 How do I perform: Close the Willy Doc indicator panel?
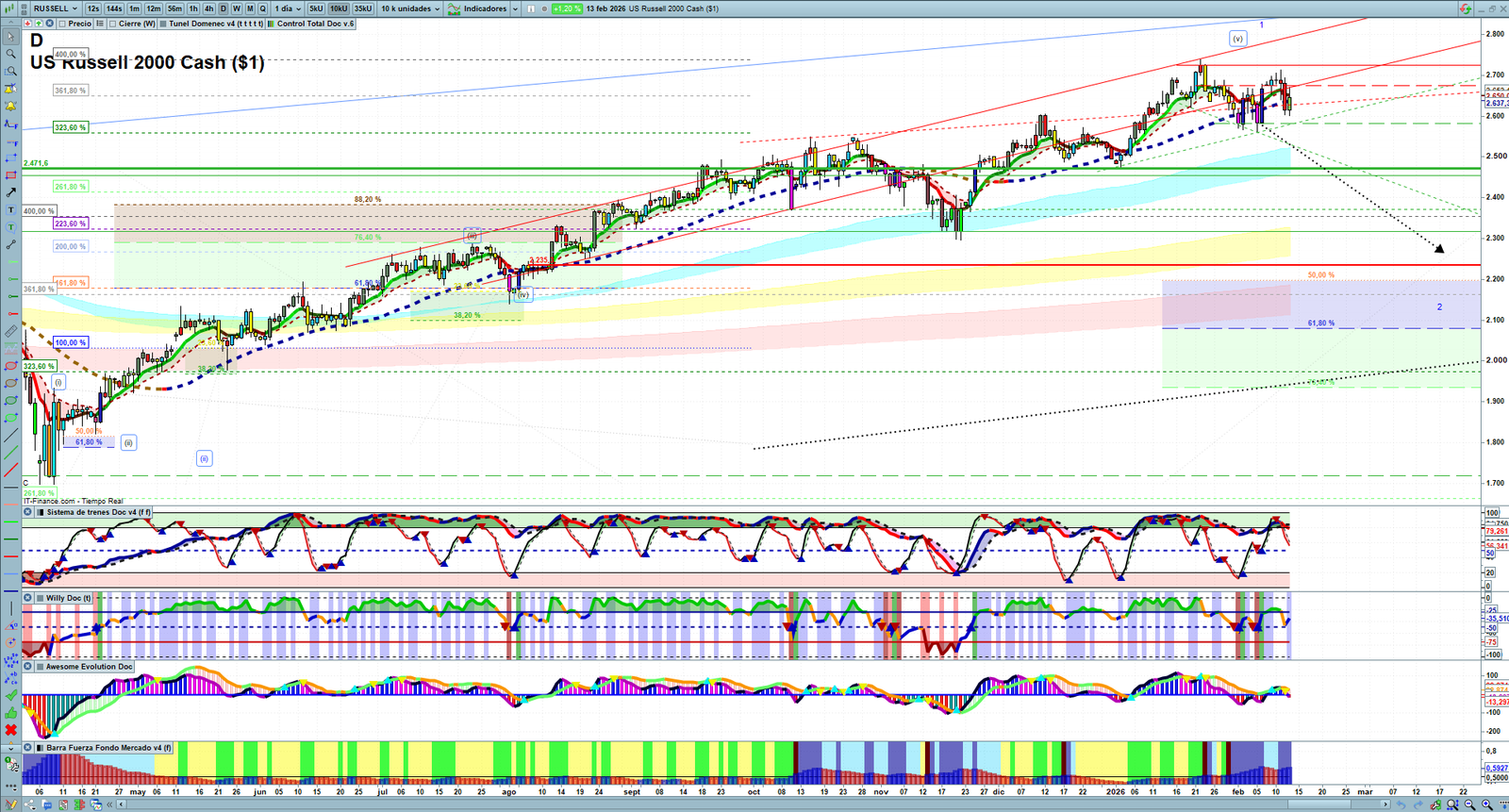(28, 598)
